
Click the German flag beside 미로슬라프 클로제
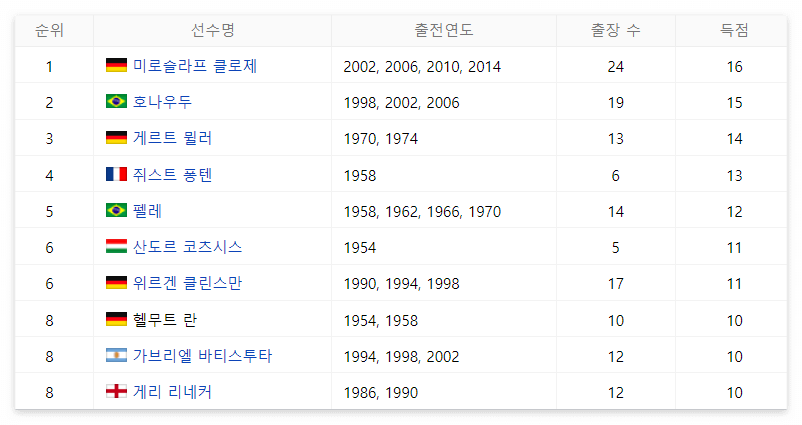point(116,65)
